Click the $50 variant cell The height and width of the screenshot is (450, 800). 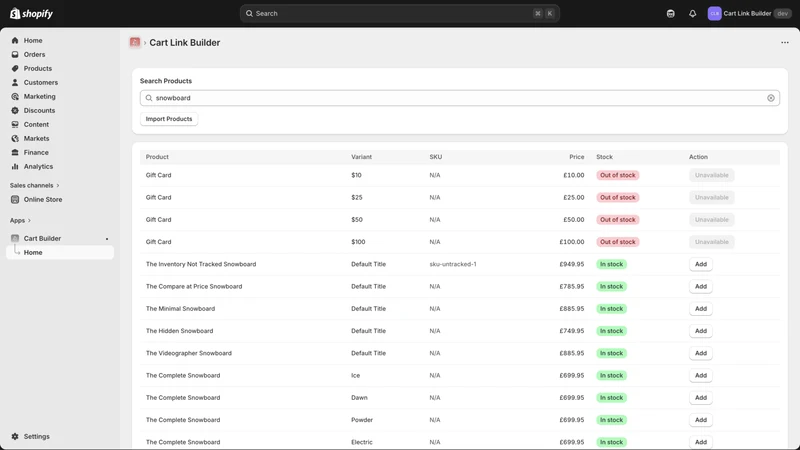357,219
